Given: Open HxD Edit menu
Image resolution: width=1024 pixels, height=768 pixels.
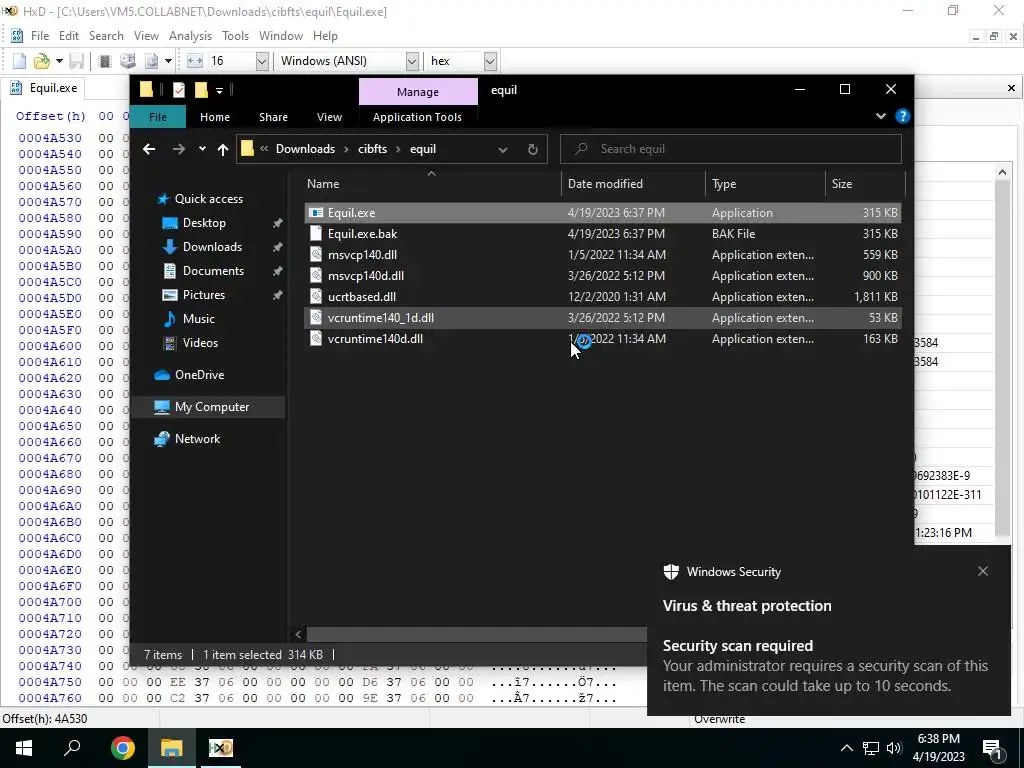Looking at the screenshot, I should 69,36.
